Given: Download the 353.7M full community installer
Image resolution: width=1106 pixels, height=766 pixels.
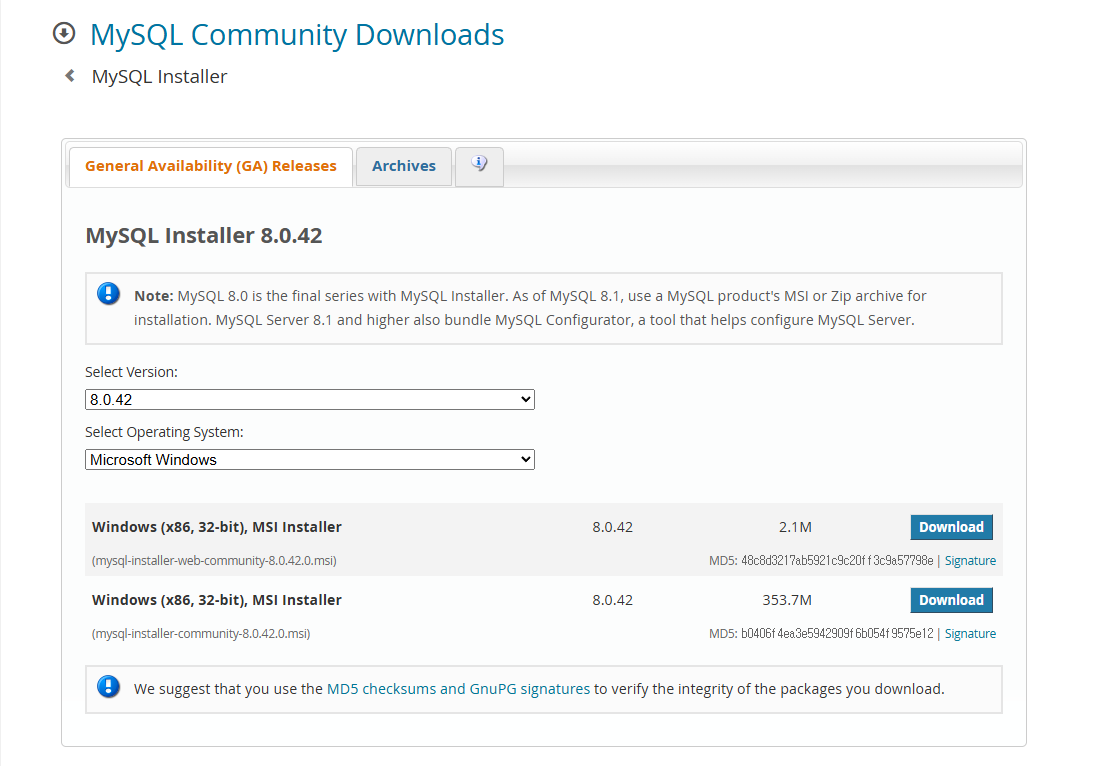Looking at the screenshot, I should pos(952,600).
